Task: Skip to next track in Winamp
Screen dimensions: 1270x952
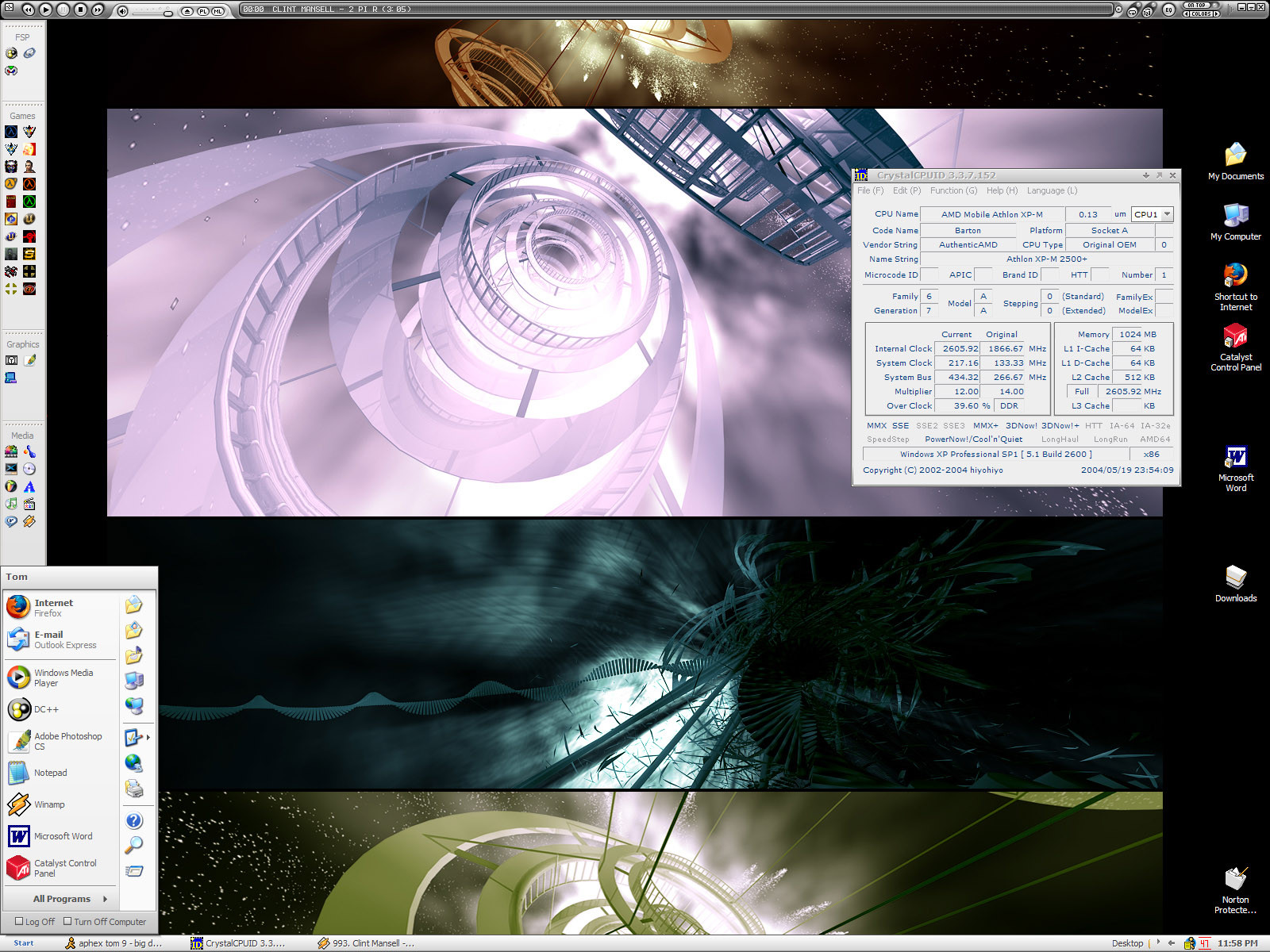Action: click(98, 10)
